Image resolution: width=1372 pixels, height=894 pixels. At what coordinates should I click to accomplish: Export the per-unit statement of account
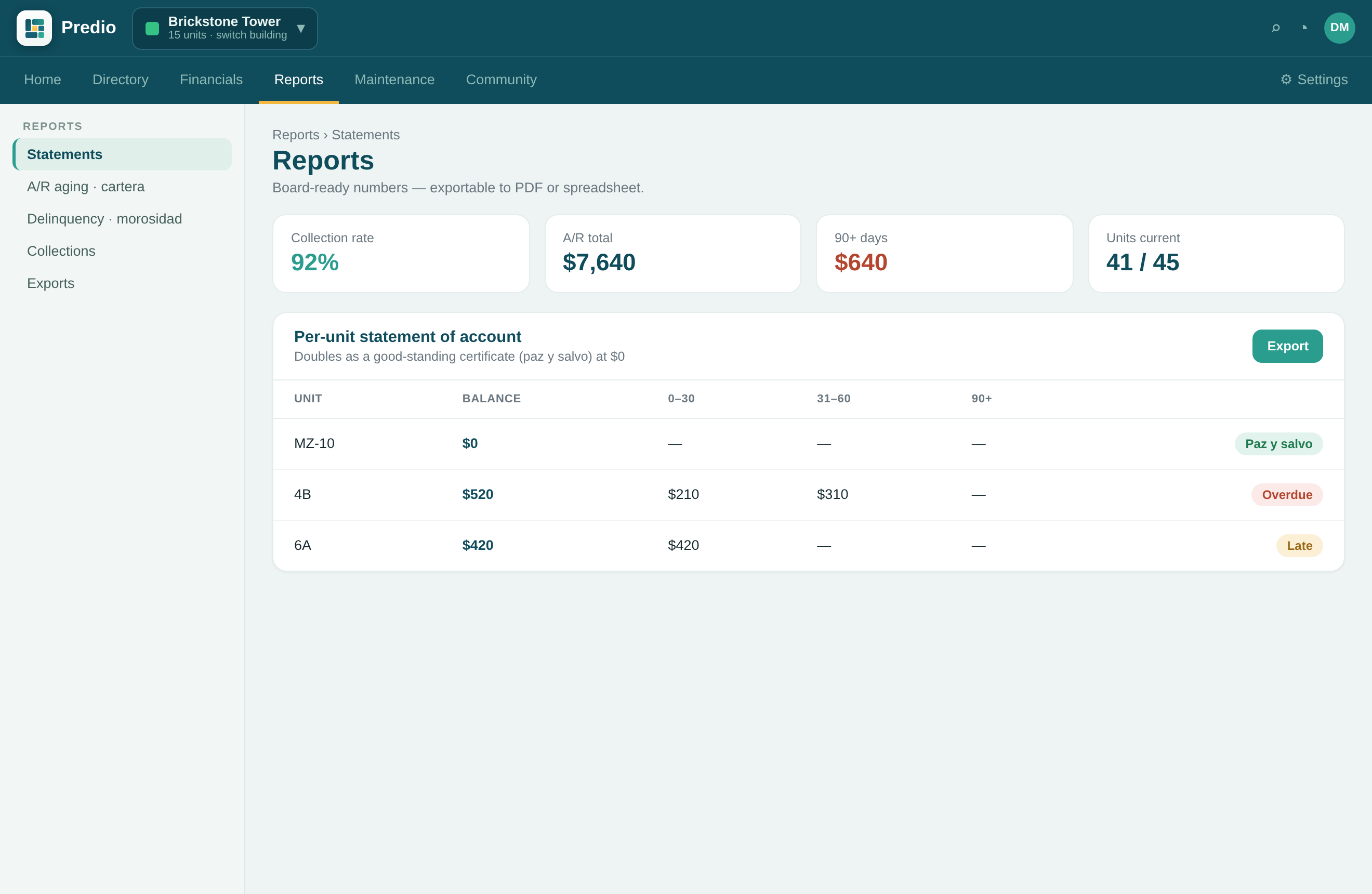click(1287, 346)
